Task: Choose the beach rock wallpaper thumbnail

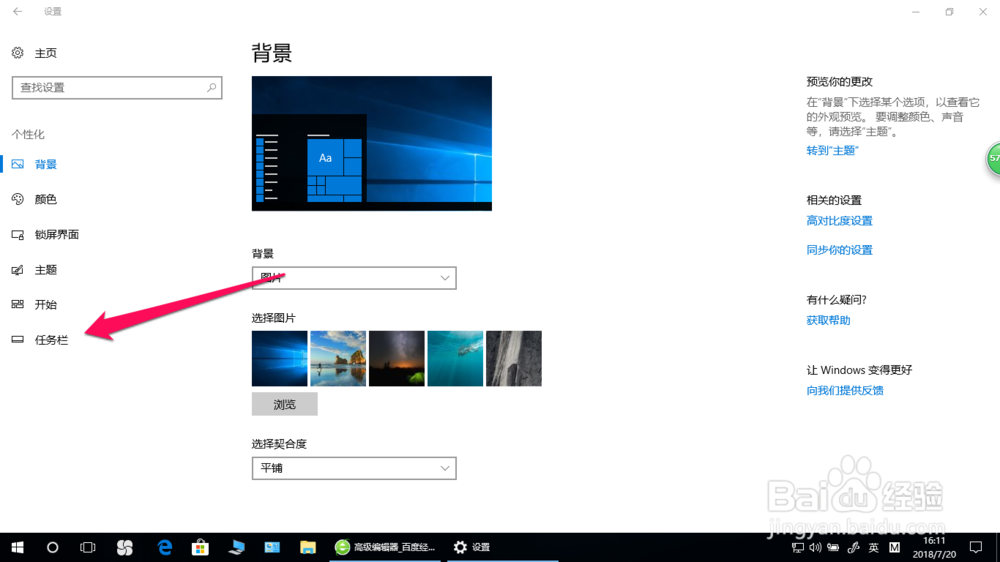Action: (338, 359)
